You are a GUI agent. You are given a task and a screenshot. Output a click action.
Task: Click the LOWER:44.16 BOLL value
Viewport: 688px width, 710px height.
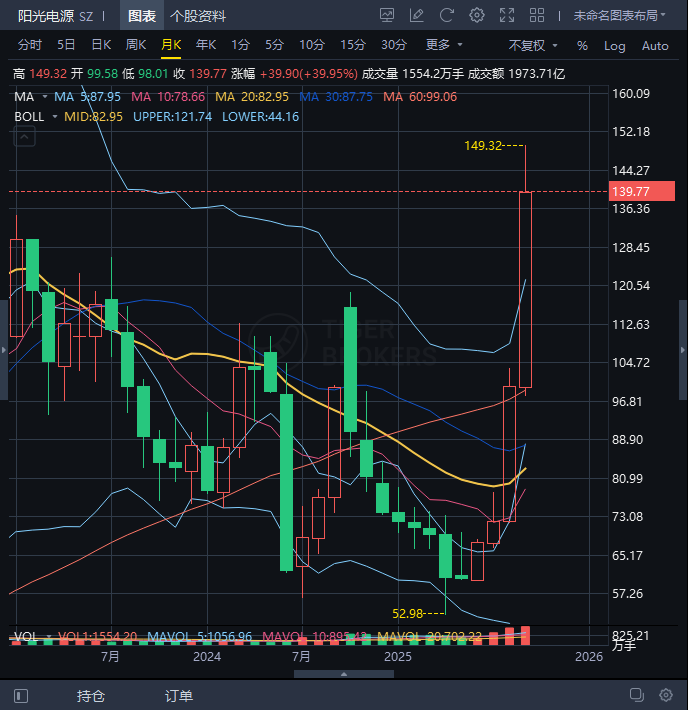[260, 117]
